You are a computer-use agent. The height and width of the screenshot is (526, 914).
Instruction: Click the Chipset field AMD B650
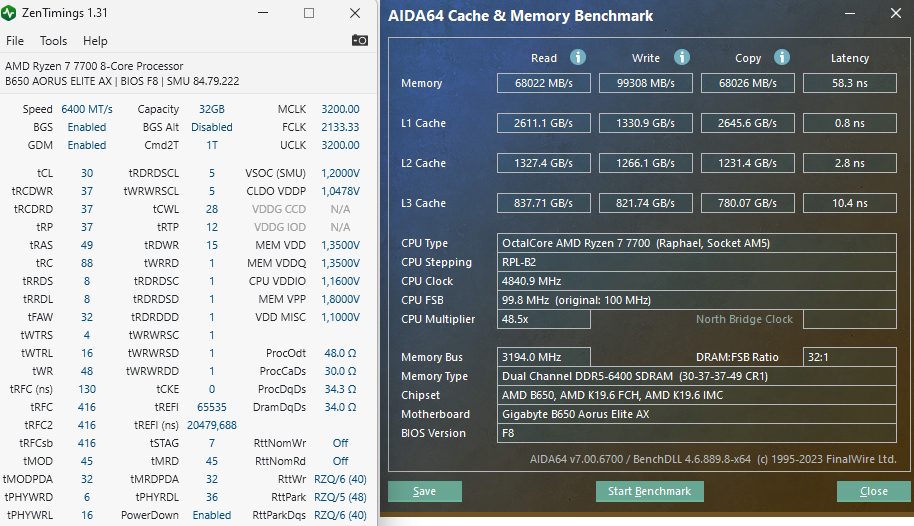point(697,395)
